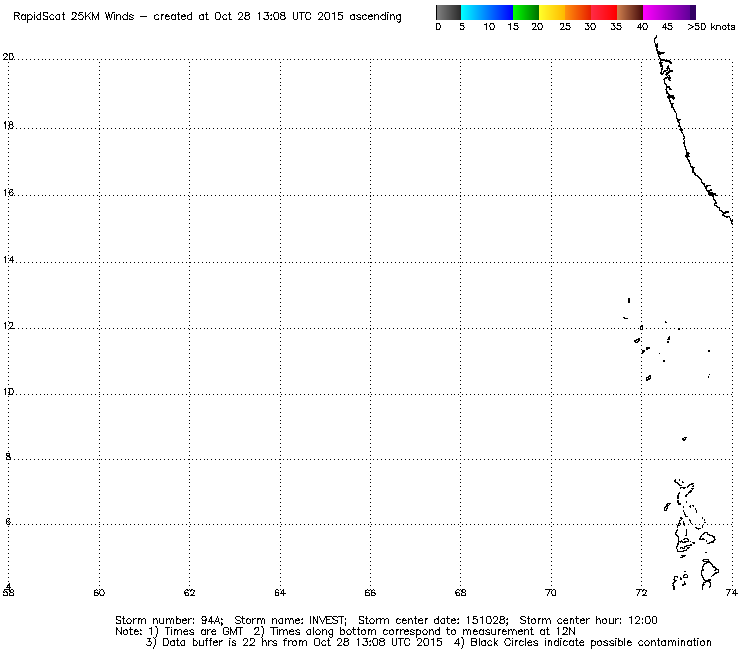Click the atoll chain outline just north of 6N
The height and width of the screenshot is (650, 740).
[x=690, y=505]
